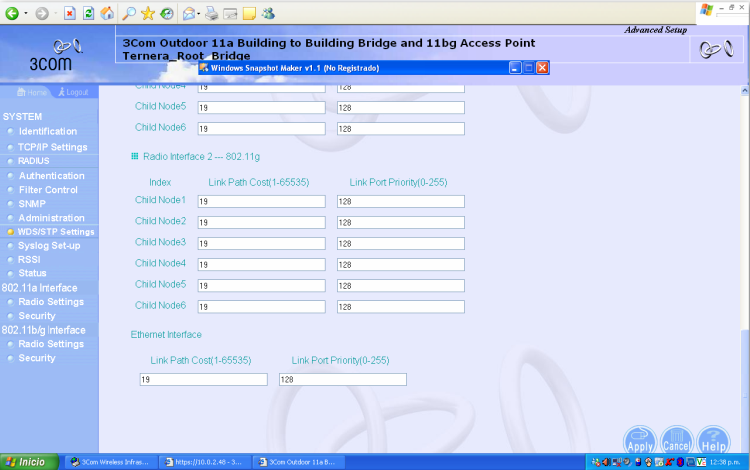Open the History clock icon
This screenshot has width=750, height=470.
[166, 13]
